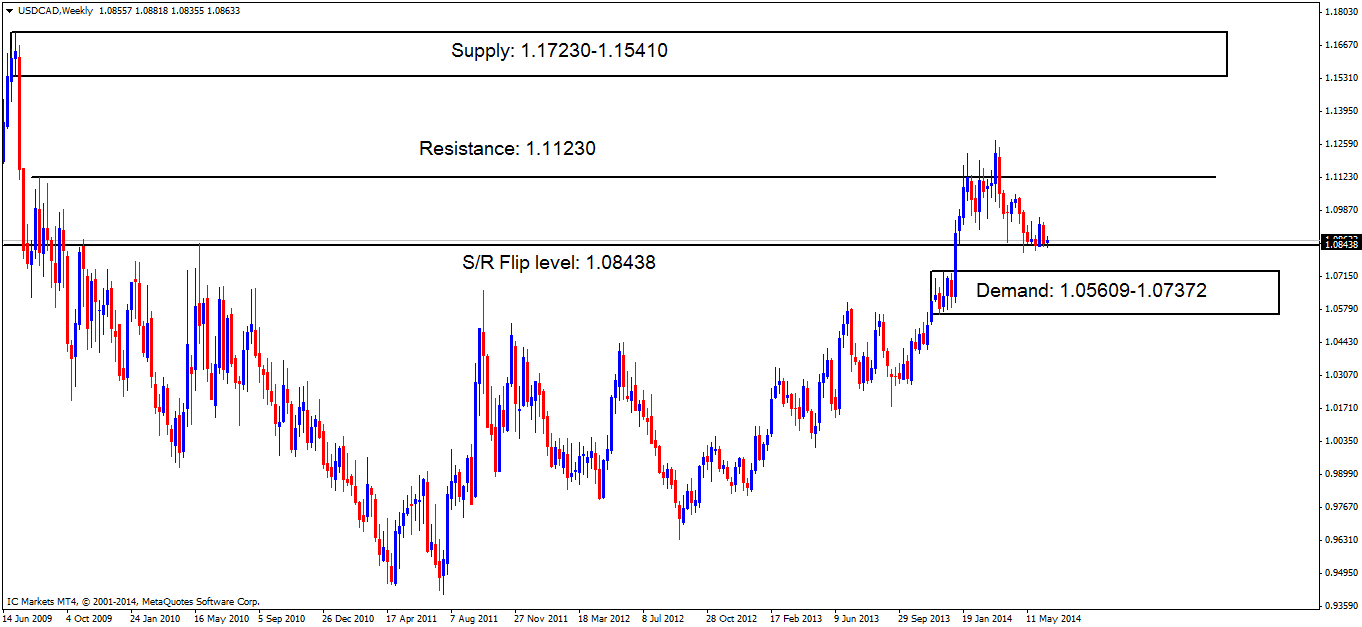1362x627 pixels.
Task: Click price axis label 1.03070
Action: (x=1340, y=374)
